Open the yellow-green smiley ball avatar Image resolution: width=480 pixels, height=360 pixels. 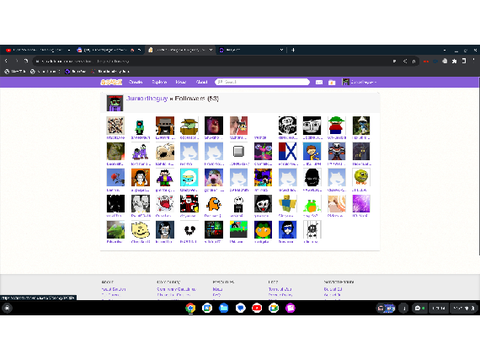pos(361,178)
